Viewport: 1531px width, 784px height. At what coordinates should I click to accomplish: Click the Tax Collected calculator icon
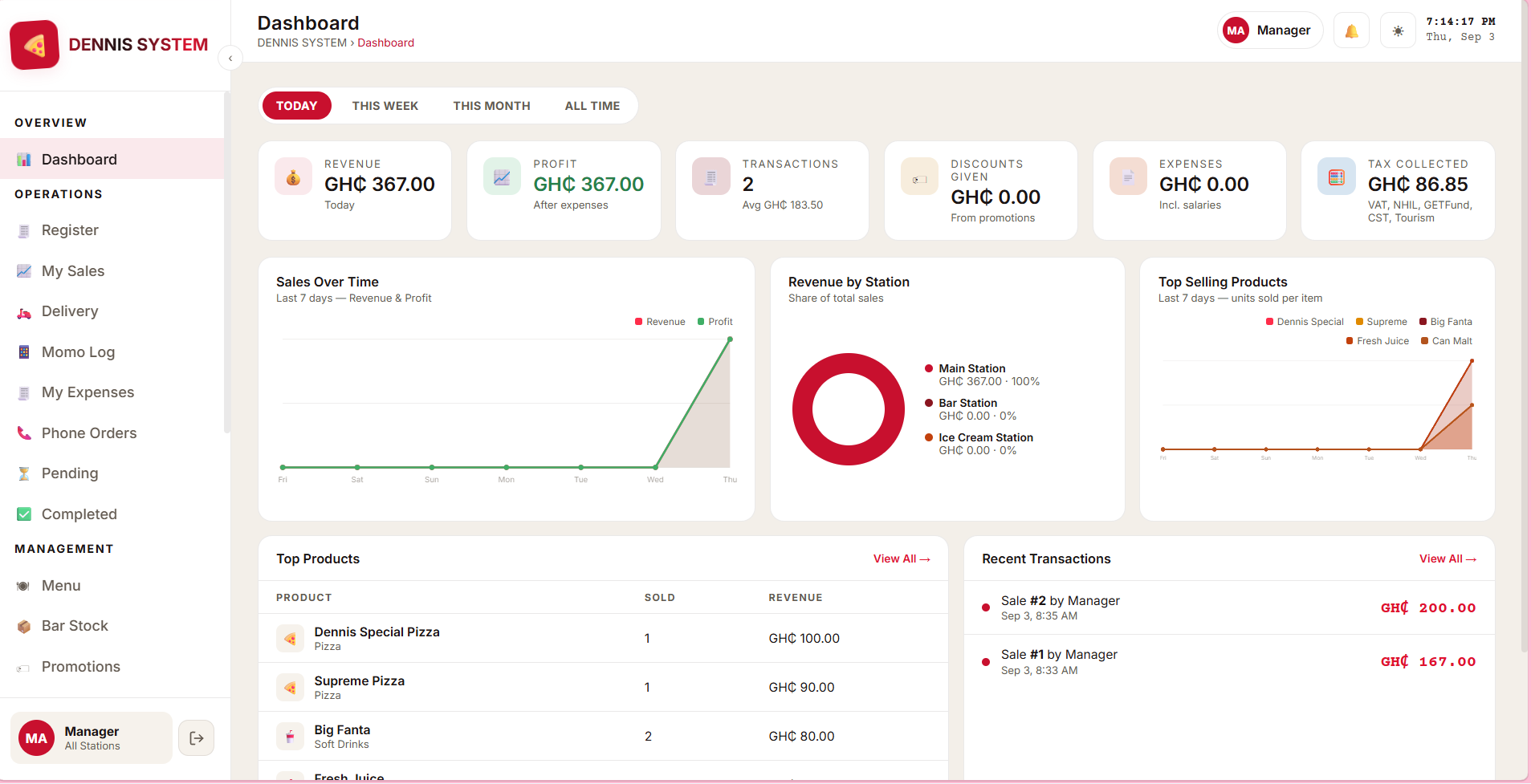pyautogui.click(x=1336, y=177)
